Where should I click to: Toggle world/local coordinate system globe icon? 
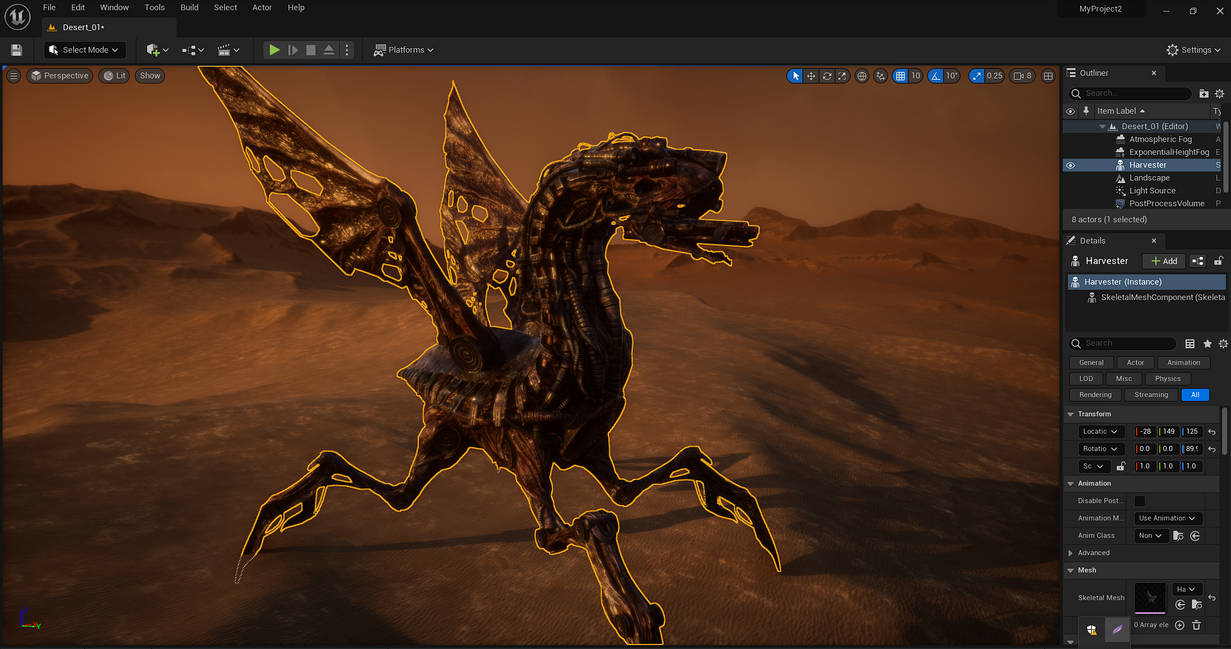click(x=861, y=75)
